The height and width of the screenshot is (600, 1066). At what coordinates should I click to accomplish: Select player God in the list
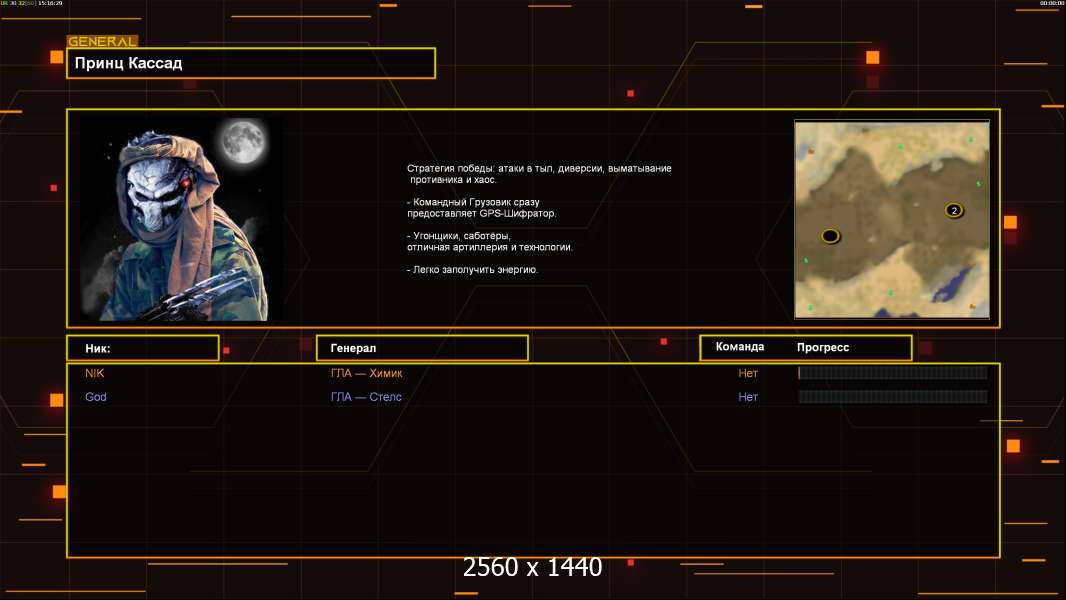tap(96, 397)
